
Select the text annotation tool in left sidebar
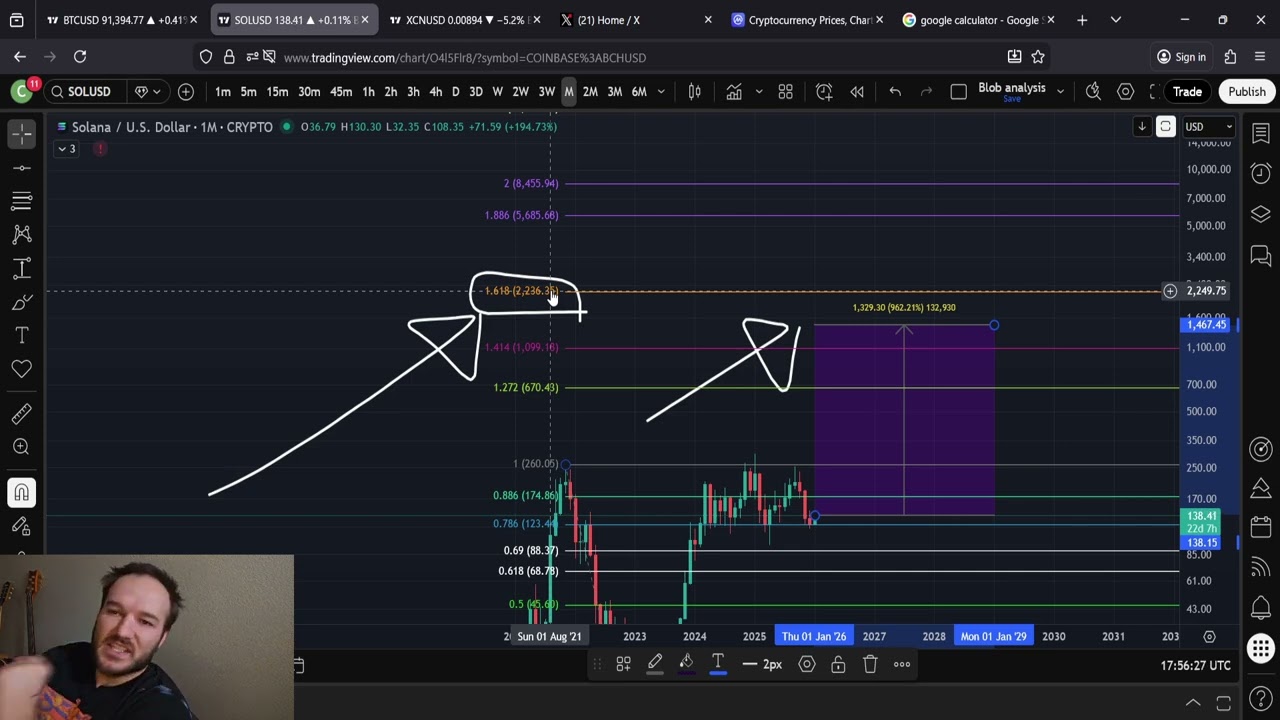pyautogui.click(x=22, y=335)
